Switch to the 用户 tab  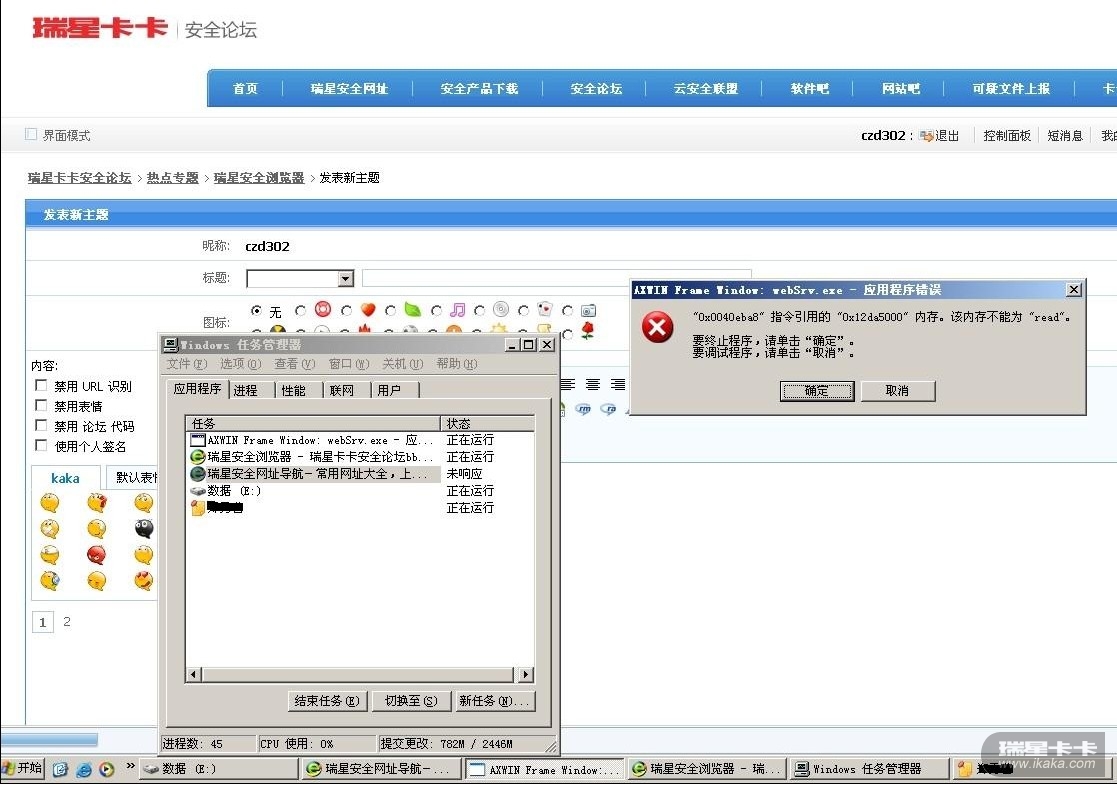click(x=389, y=390)
